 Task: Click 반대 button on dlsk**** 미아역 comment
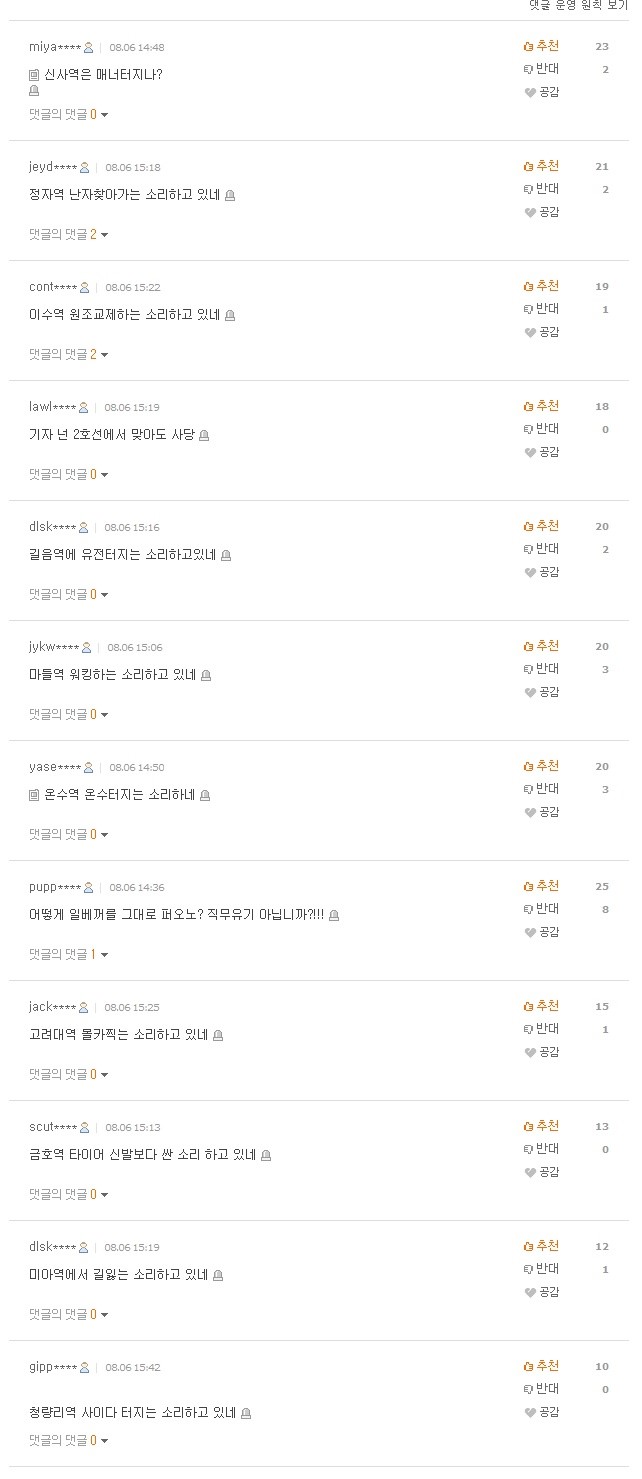[541, 1269]
